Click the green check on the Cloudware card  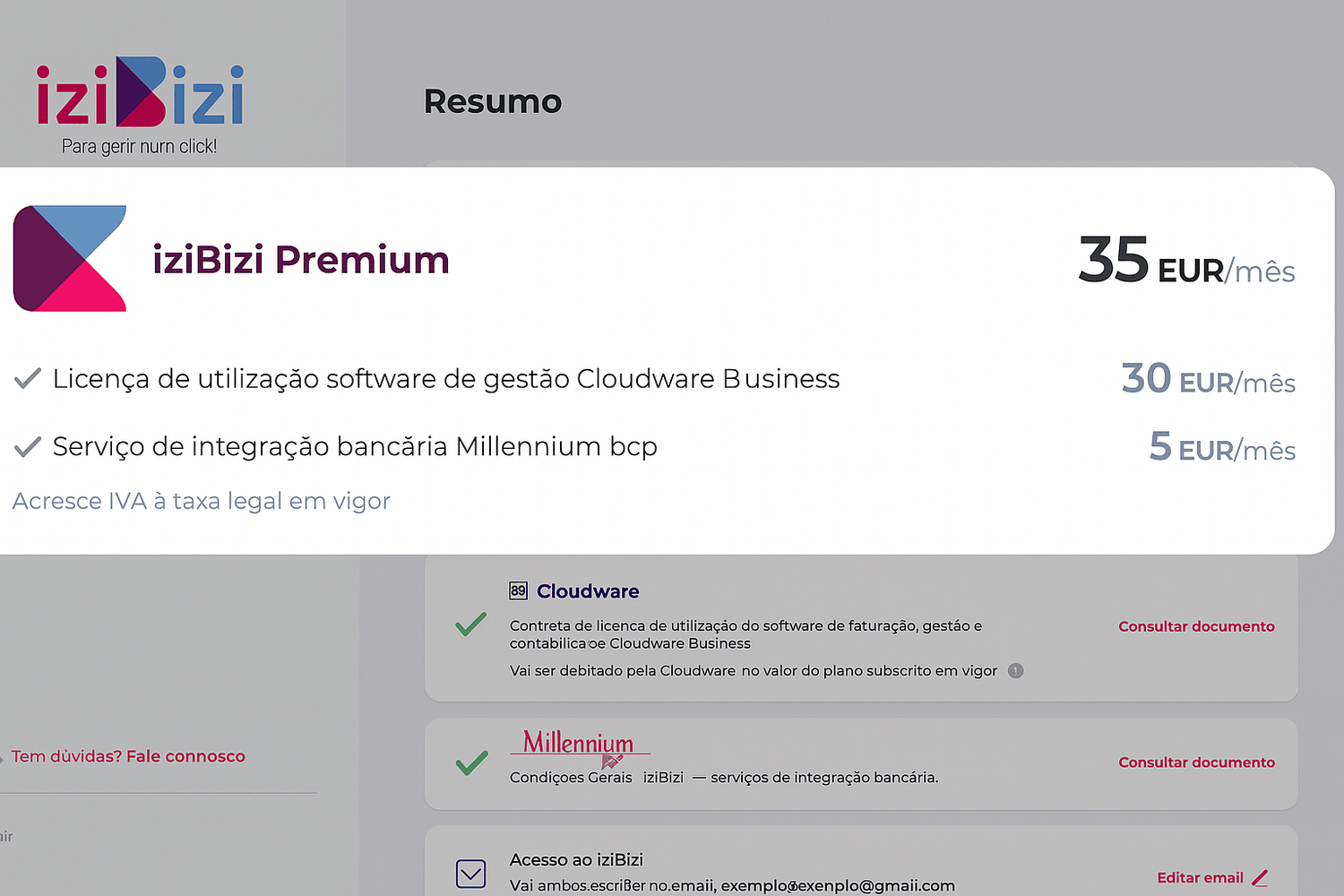471,625
